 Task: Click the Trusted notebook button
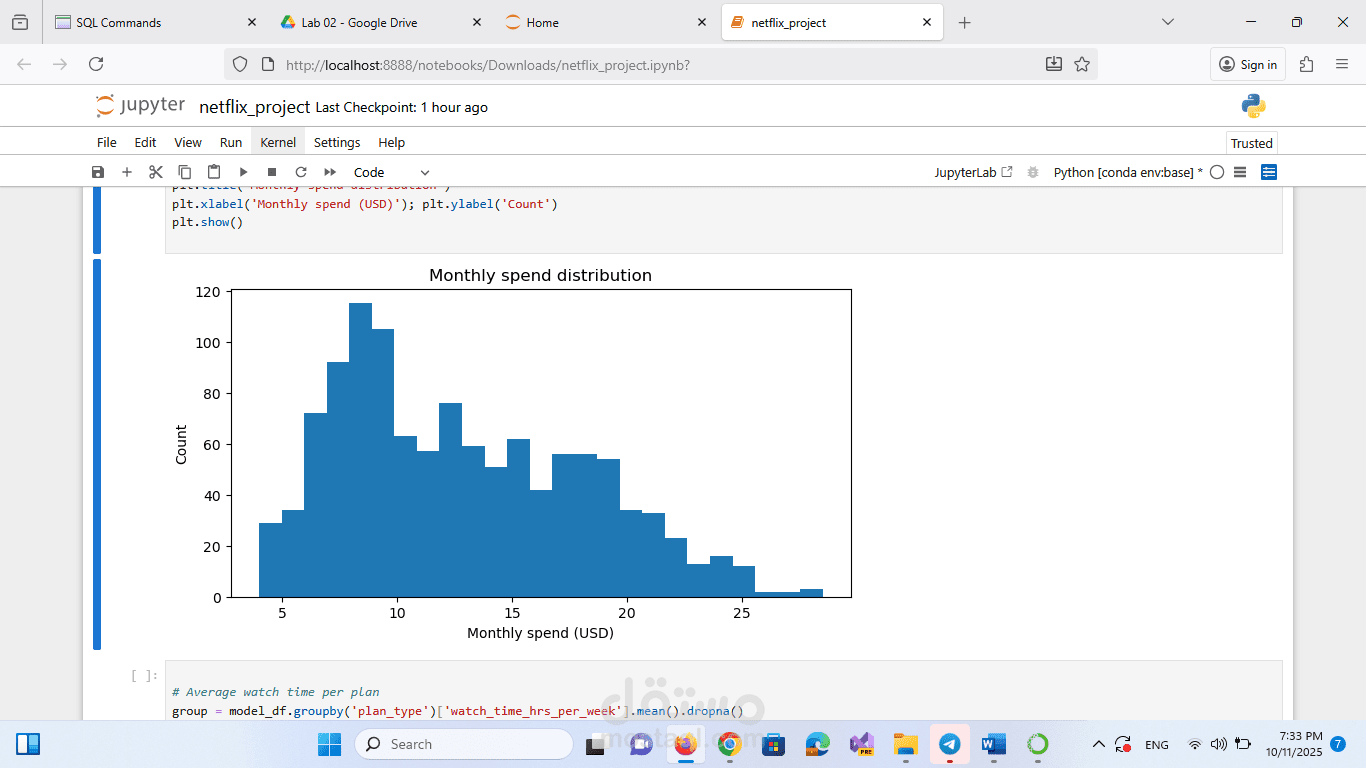coord(1251,143)
